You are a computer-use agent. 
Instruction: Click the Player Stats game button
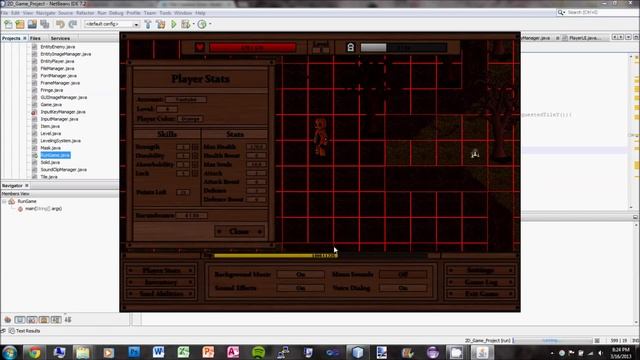click(161, 270)
